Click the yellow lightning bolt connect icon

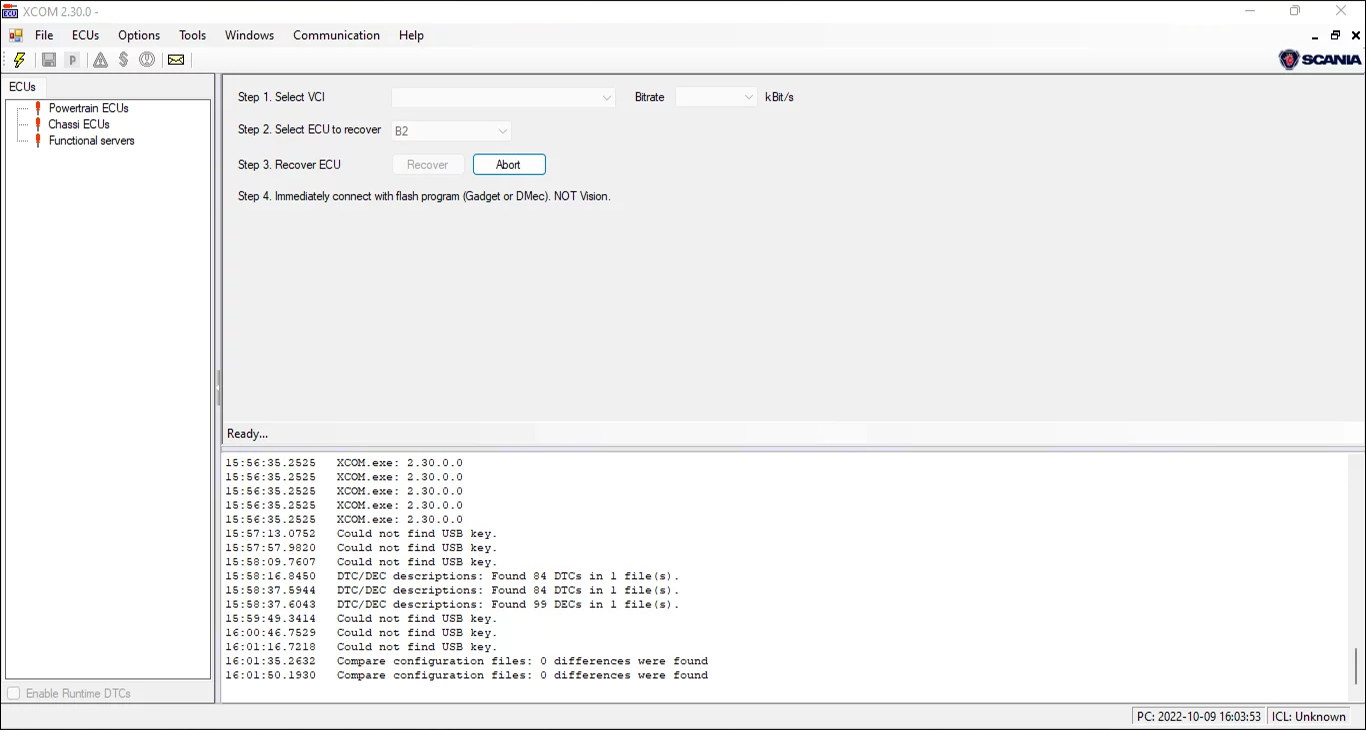[x=19, y=60]
